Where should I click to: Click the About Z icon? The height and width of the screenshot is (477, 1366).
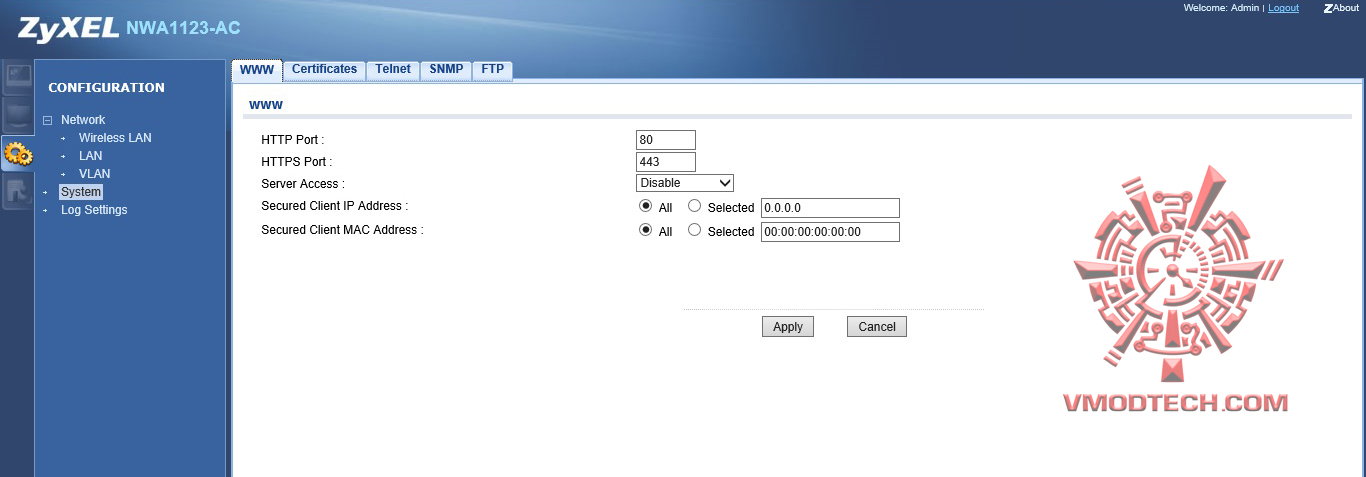pos(1328,8)
